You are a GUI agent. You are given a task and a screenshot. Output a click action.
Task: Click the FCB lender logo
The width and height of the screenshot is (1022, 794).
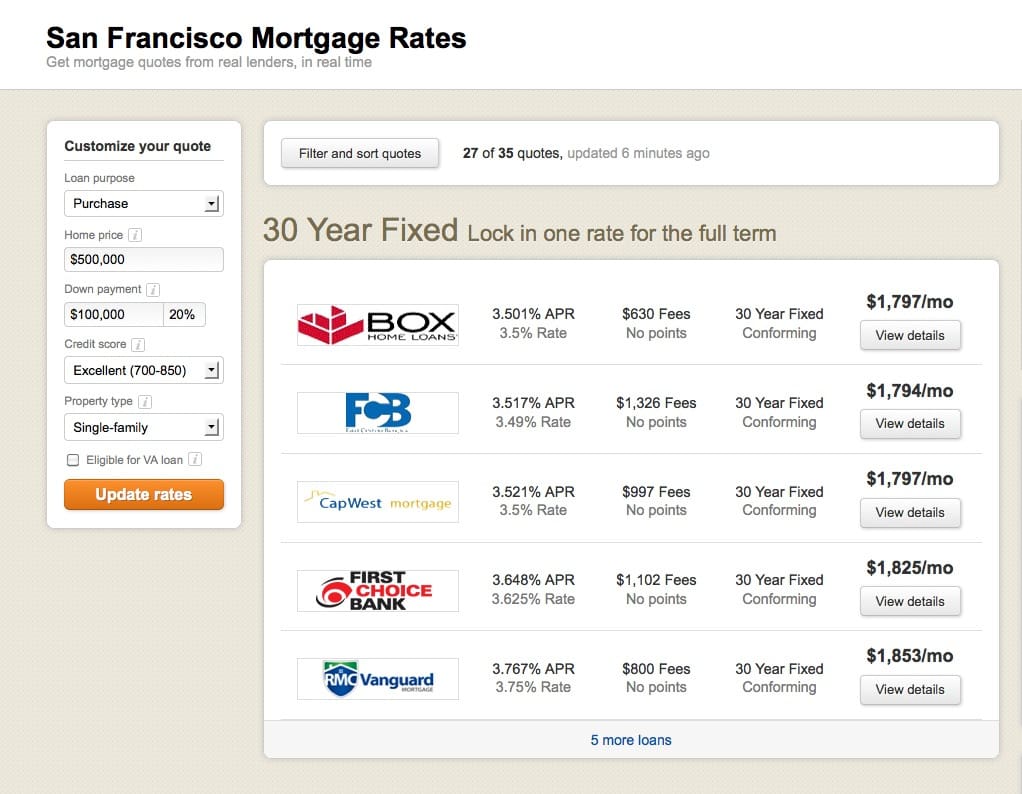(378, 413)
